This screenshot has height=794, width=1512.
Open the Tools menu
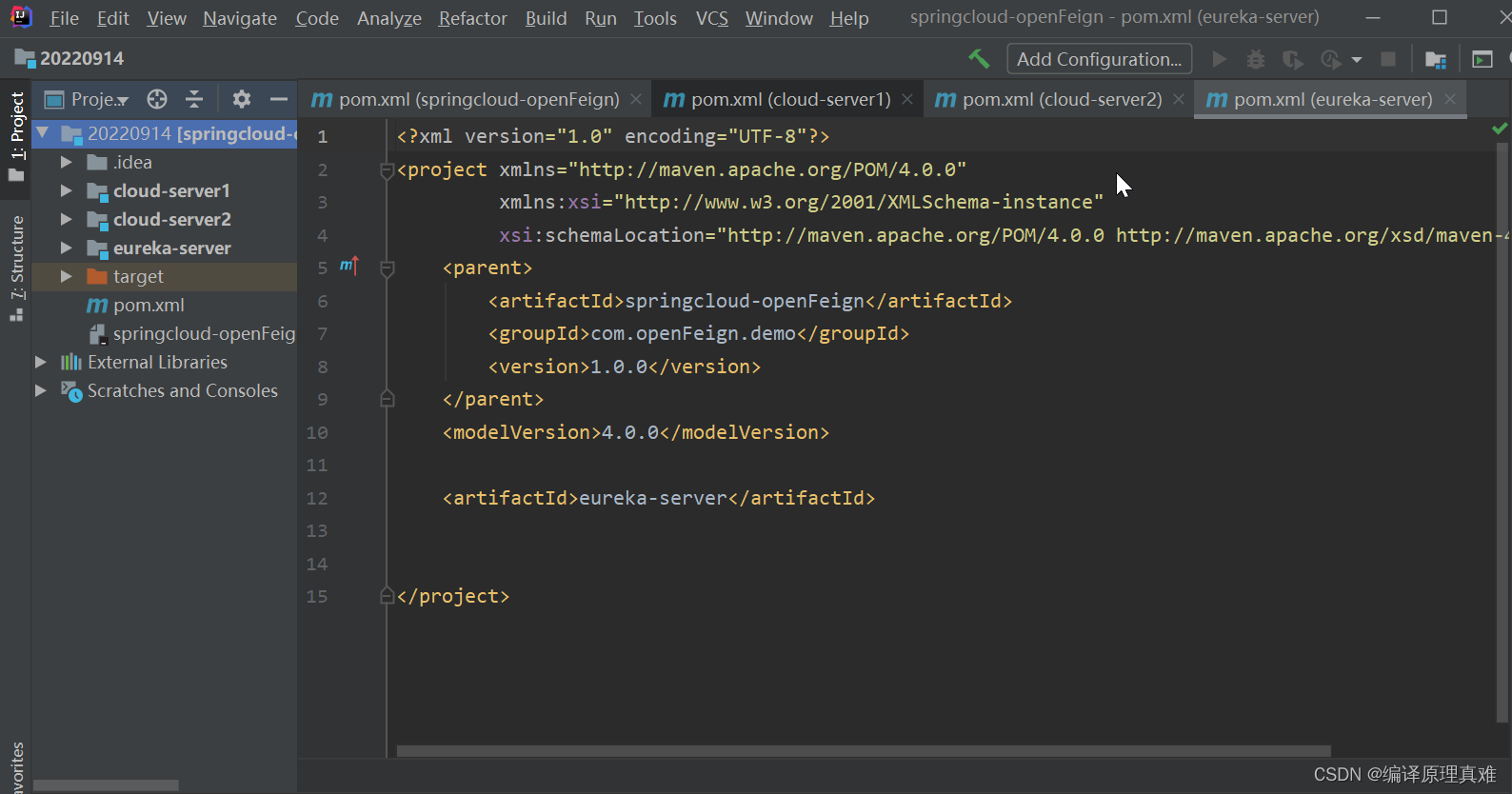pos(656,18)
